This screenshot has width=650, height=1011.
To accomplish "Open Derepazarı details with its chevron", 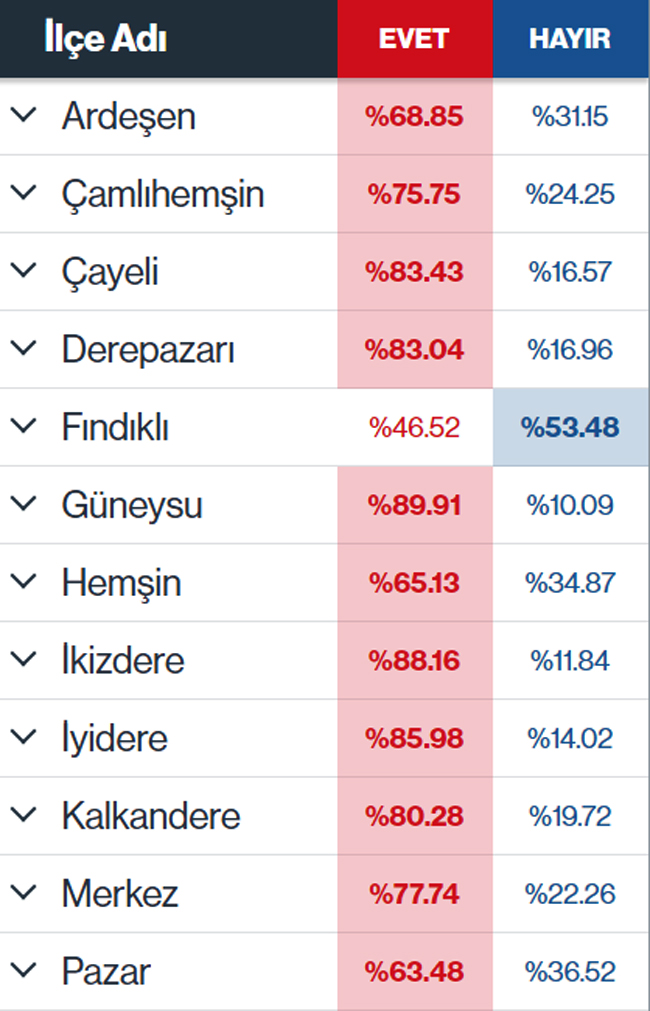I will (x=23, y=349).
